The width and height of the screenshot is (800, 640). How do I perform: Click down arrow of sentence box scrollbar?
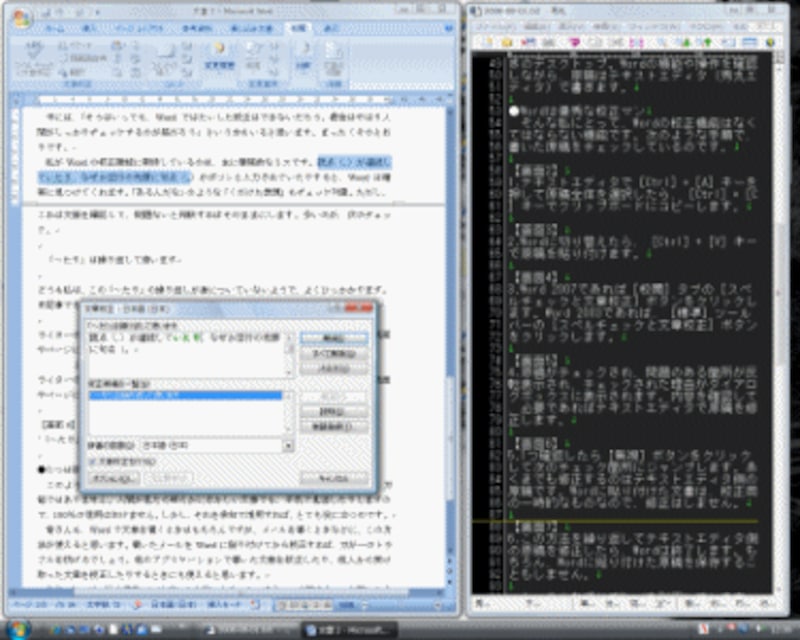[x=289, y=375]
